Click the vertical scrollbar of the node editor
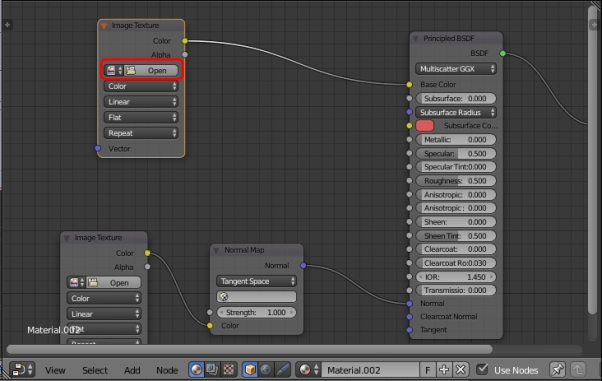This screenshot has height=381, width=602. tap(593, 159)
